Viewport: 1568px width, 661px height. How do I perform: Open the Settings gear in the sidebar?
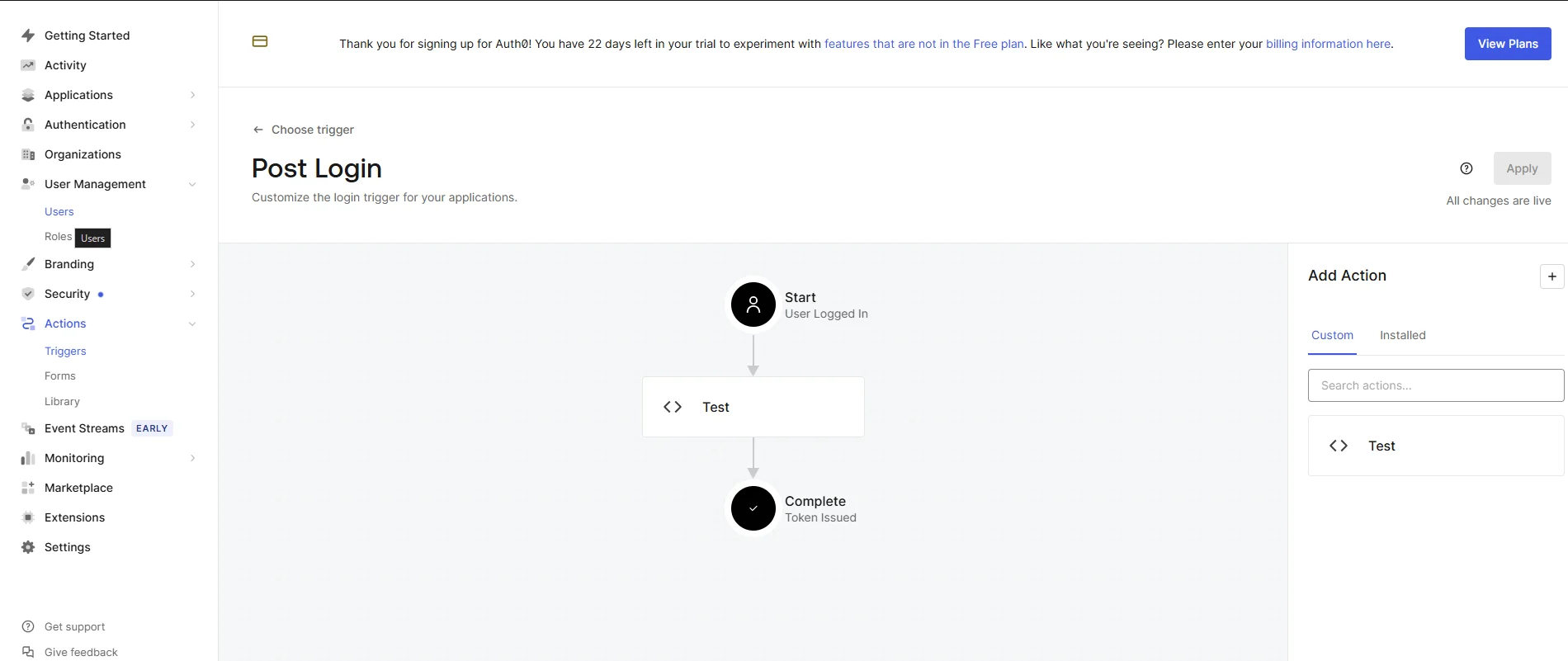[27, 547]
